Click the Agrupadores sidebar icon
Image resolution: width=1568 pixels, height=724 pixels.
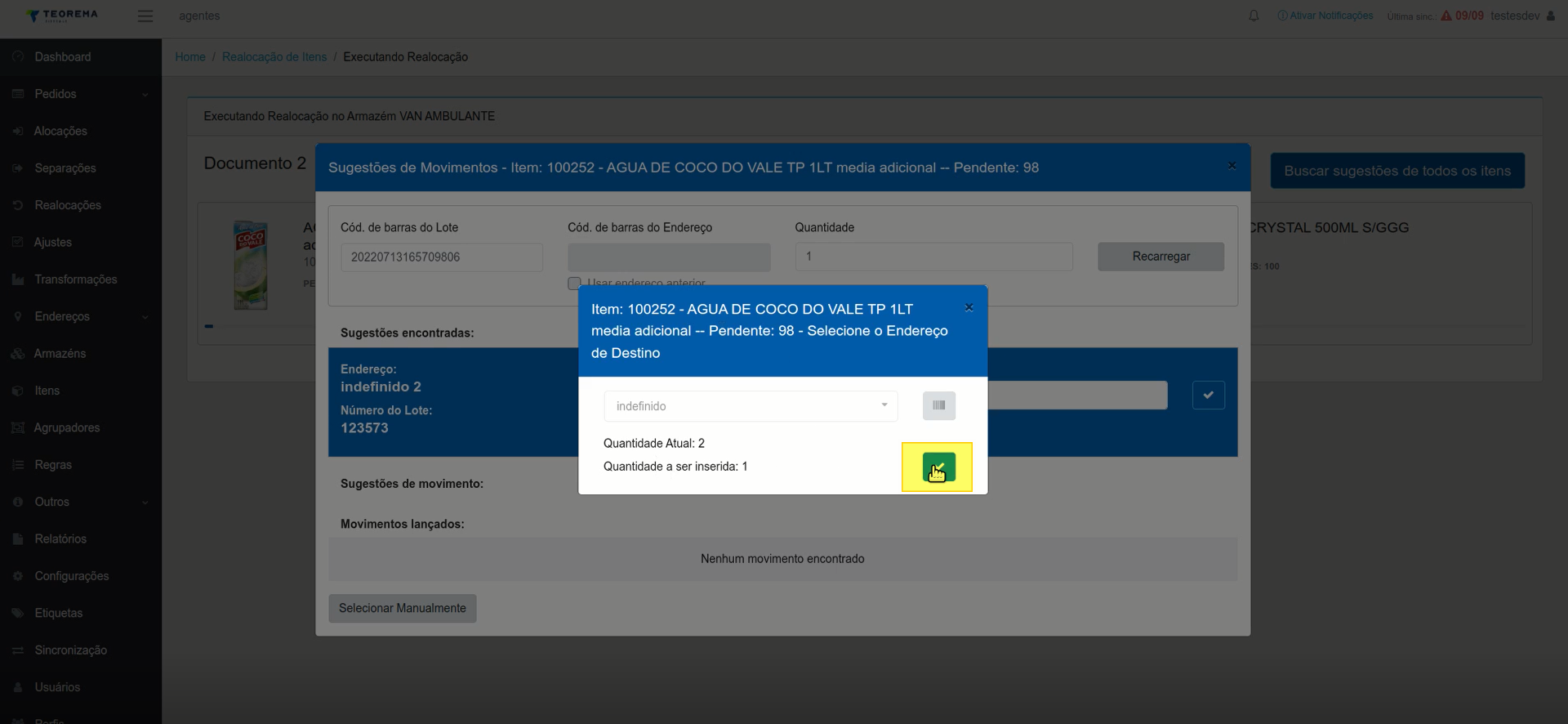[x=18, y=427]
